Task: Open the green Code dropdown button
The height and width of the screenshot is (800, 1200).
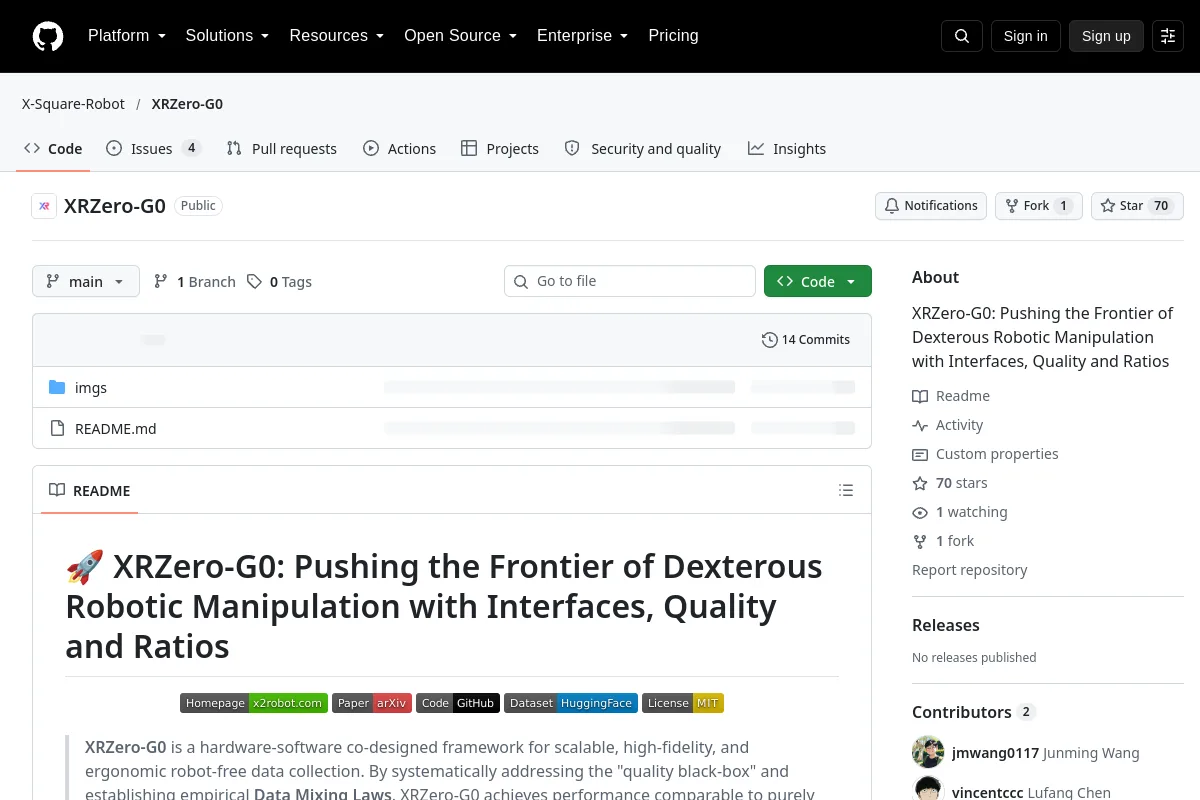Action: (x=818, y=282)
